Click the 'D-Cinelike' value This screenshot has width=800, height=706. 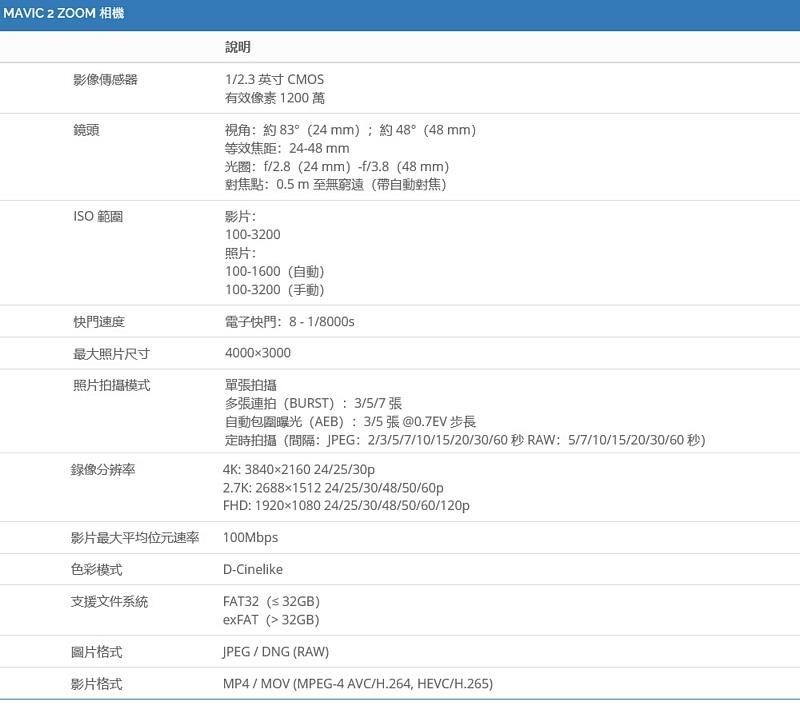pos(253,569)
